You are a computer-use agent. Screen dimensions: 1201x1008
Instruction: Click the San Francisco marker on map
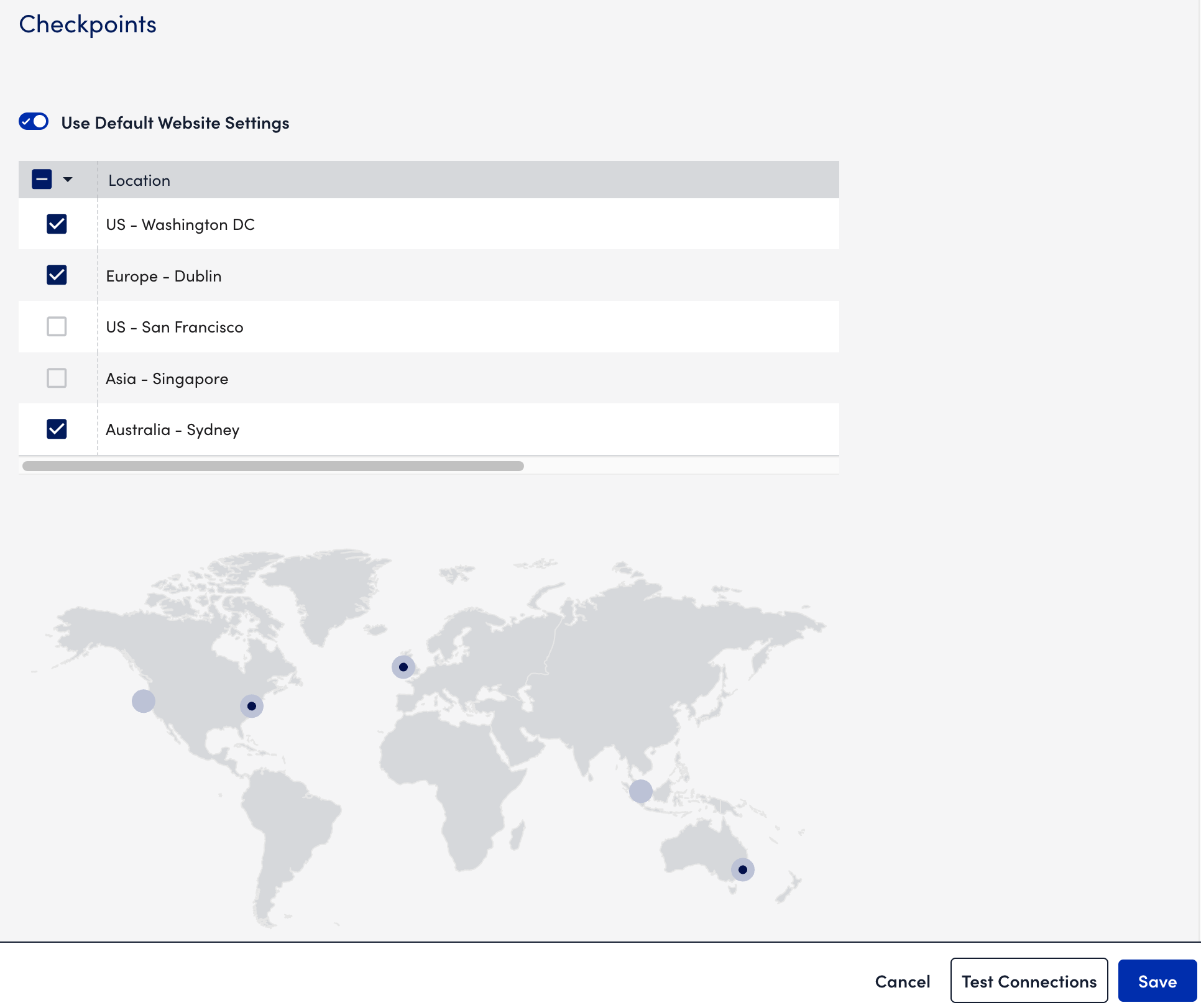(144, 701)
